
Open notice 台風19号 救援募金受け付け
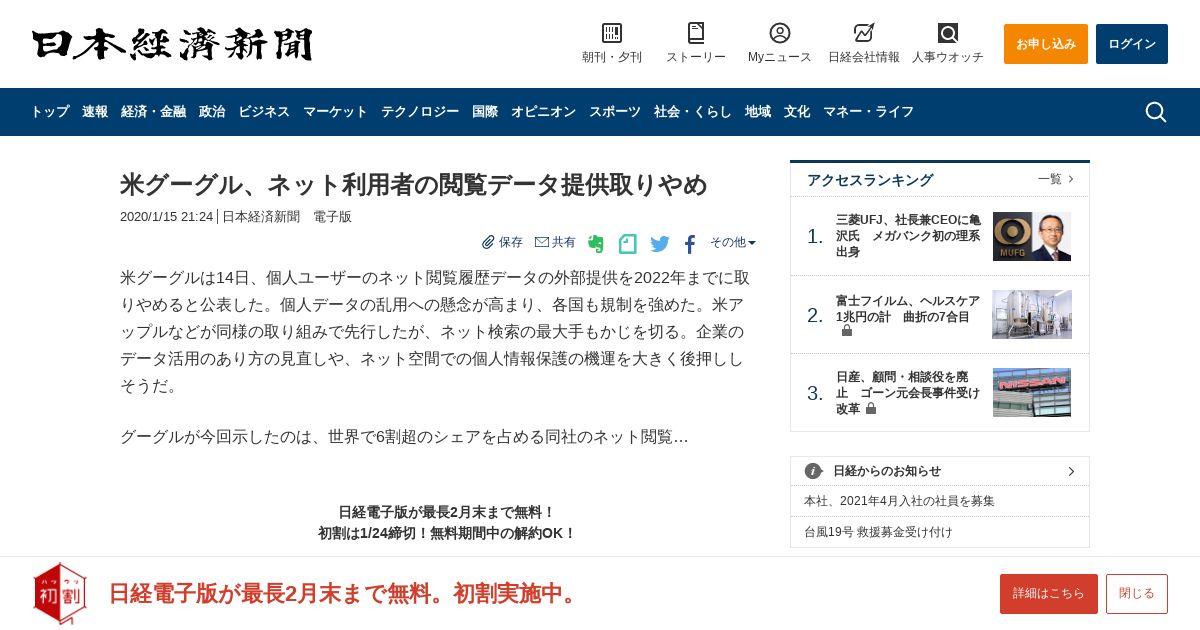878,532
